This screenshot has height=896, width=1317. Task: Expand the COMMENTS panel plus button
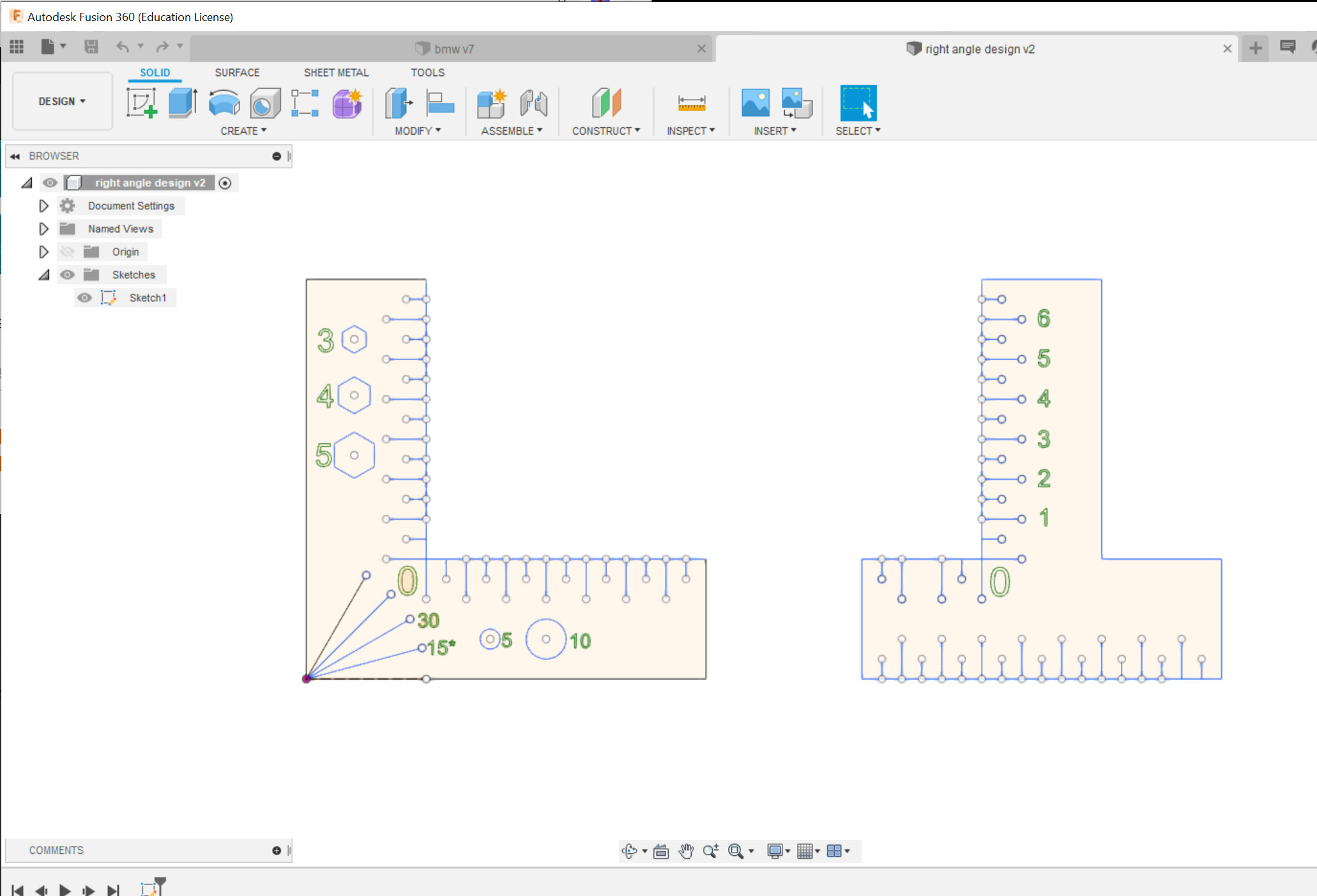[x=277, y=851]
